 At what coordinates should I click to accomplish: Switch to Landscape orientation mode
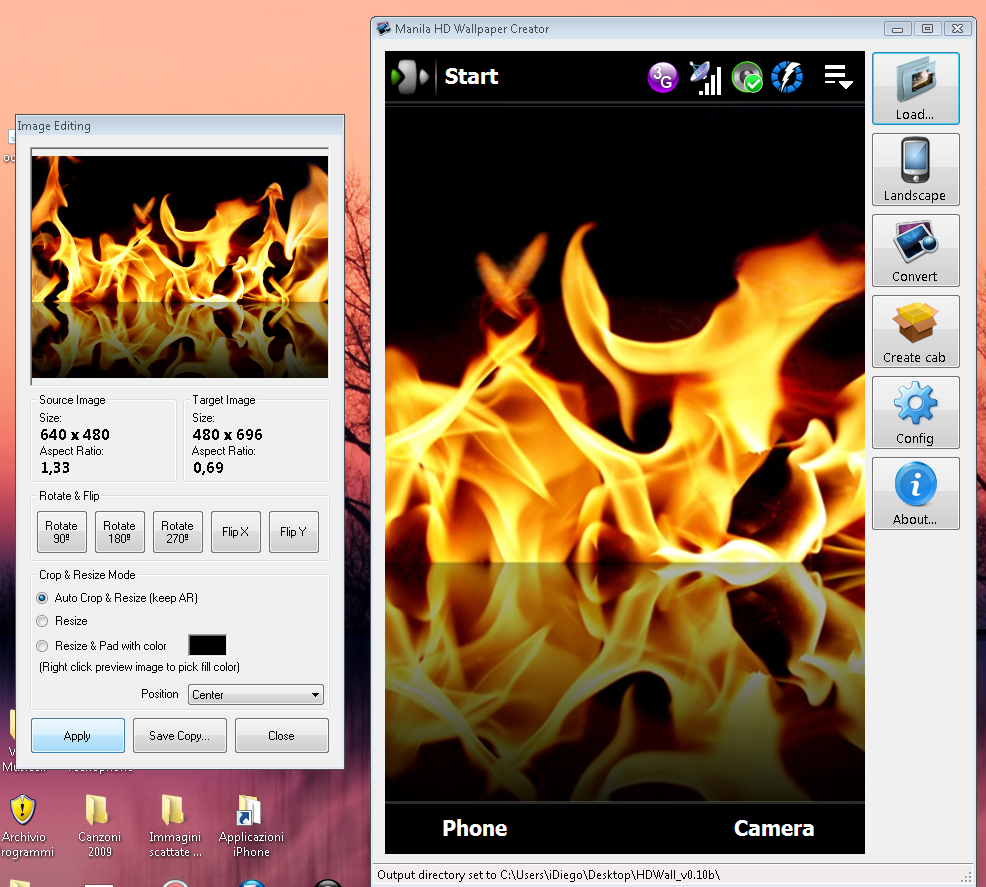point(915,170)
